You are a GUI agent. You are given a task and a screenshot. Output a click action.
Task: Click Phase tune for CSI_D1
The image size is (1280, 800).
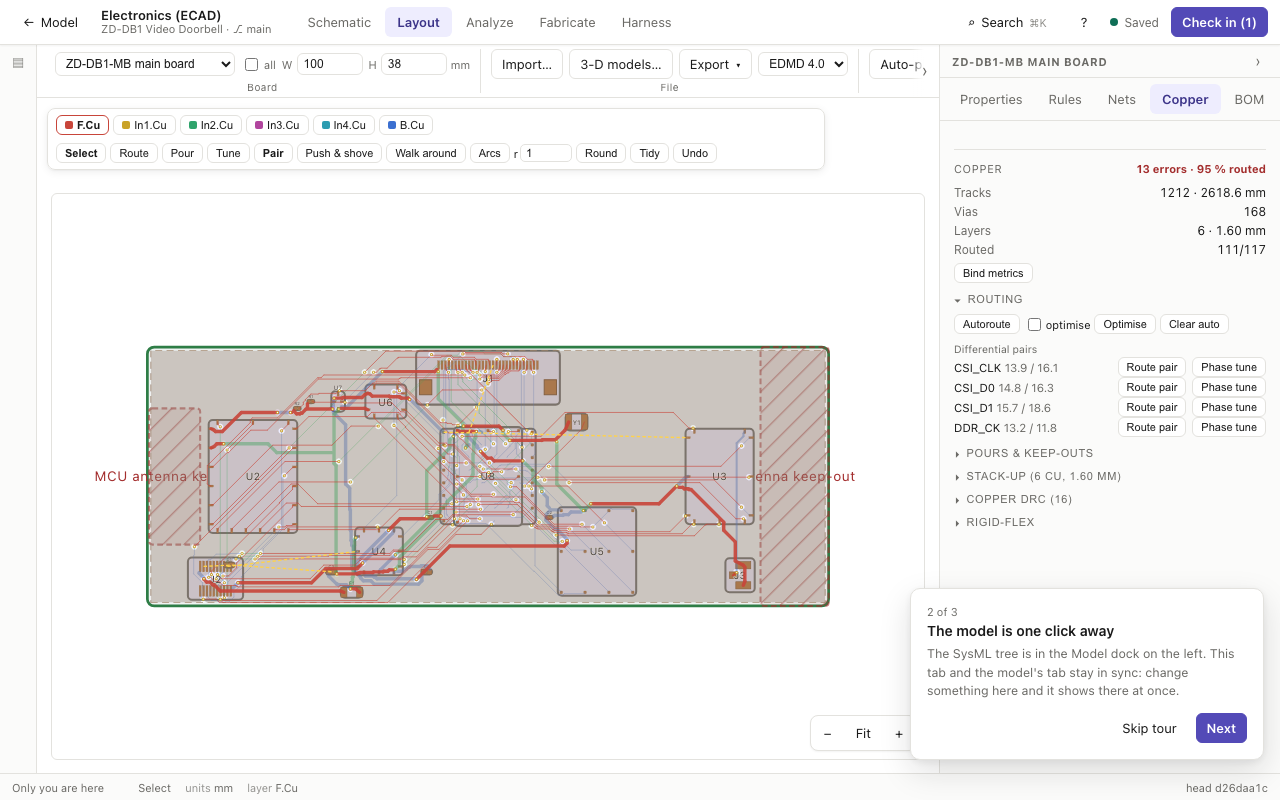[1229, 407]
